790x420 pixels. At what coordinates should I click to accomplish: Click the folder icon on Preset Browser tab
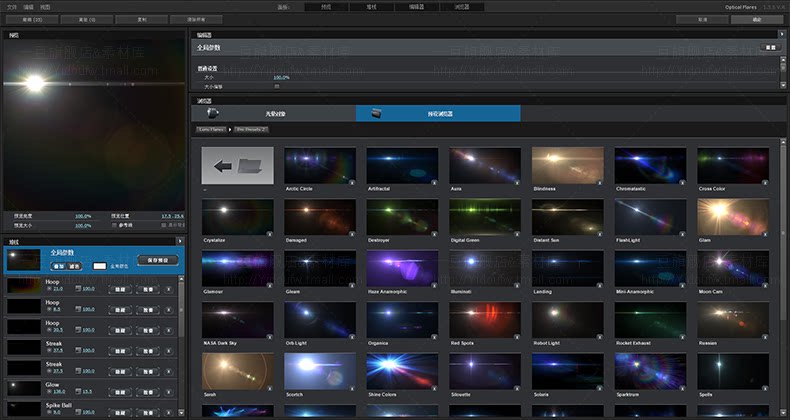click(376, 113)
